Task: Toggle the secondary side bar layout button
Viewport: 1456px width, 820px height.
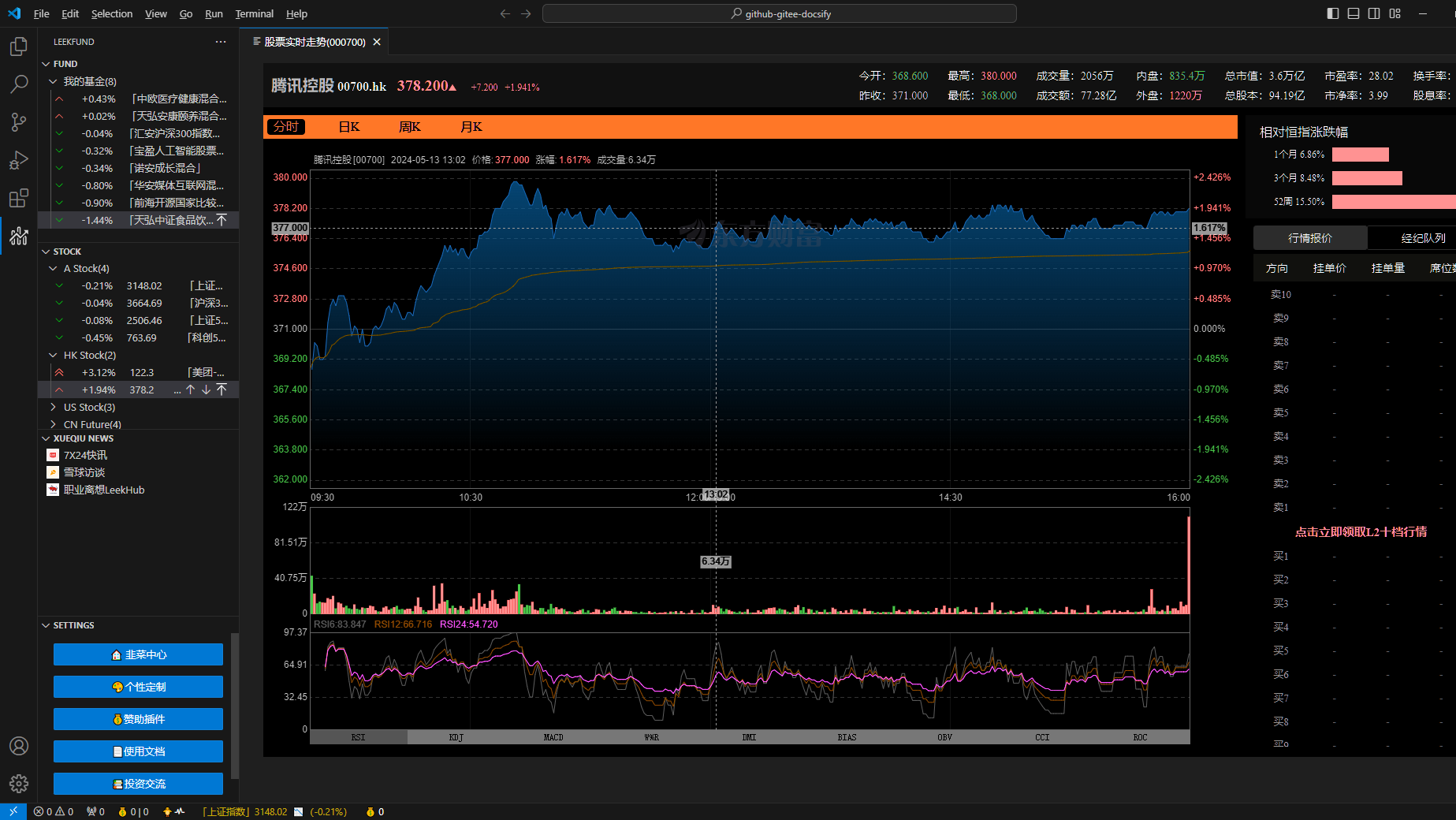Action: point(1374,13)
